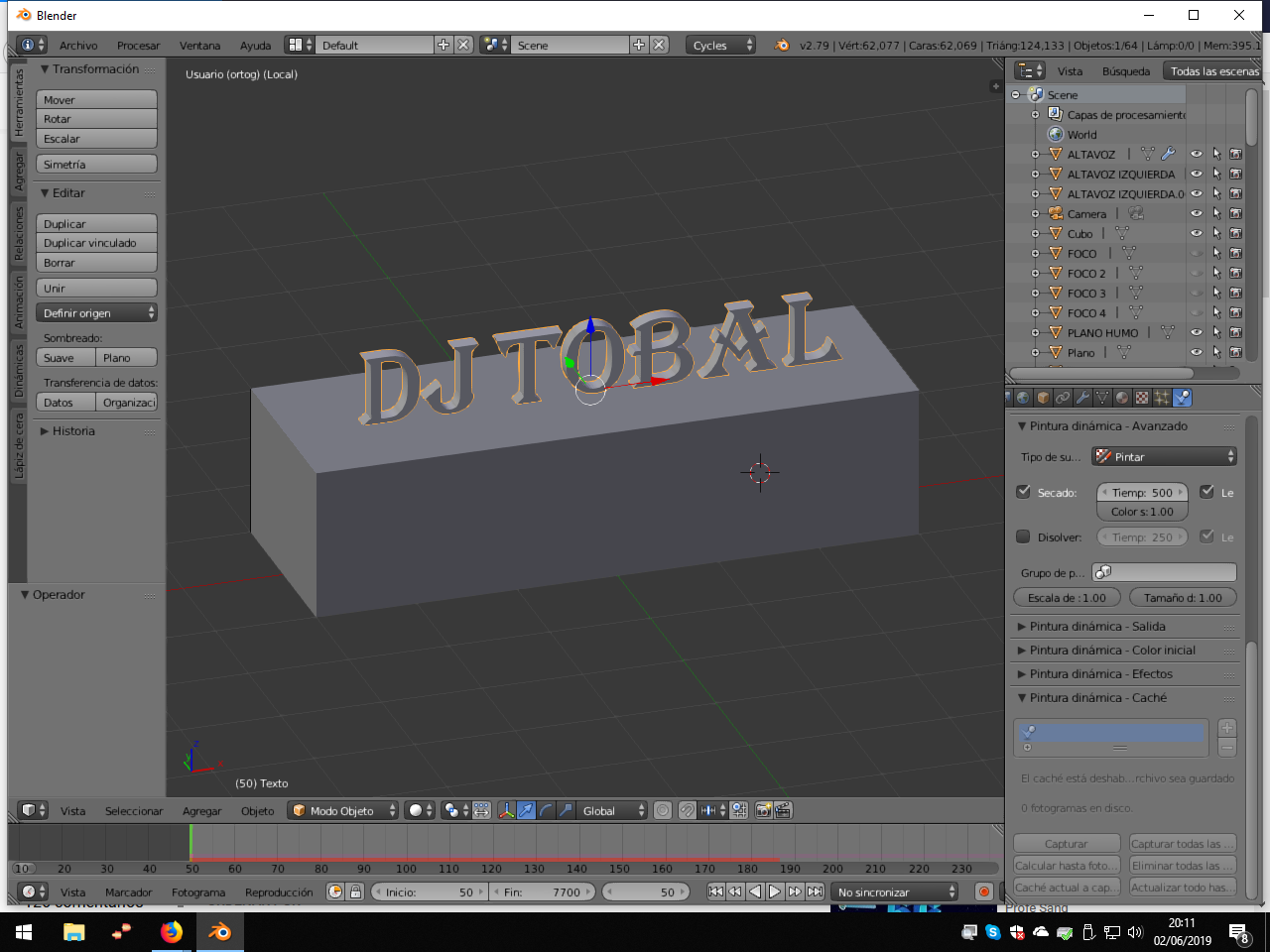Play the animation forward
This screenshot has width=1270, height=952.
click(x=775, y=892)
